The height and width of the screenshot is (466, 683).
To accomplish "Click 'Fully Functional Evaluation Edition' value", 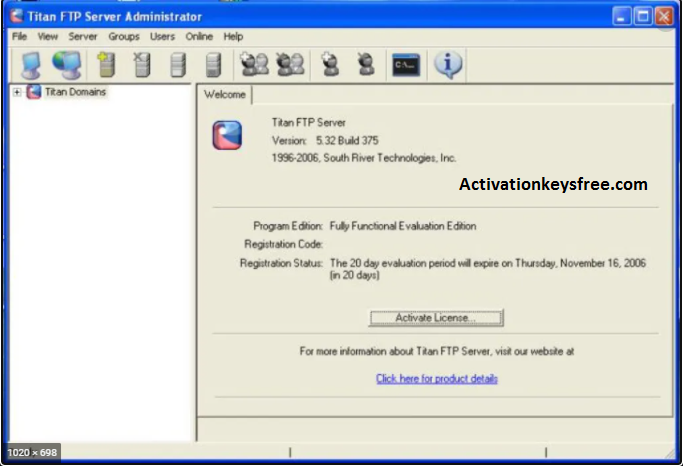I will coord(403,226).
